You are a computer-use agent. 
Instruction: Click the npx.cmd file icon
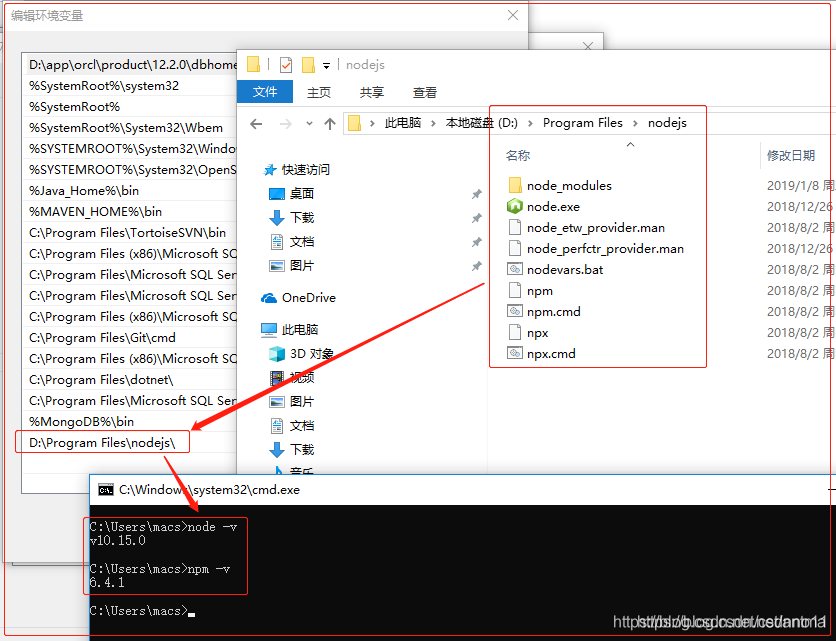515,353
